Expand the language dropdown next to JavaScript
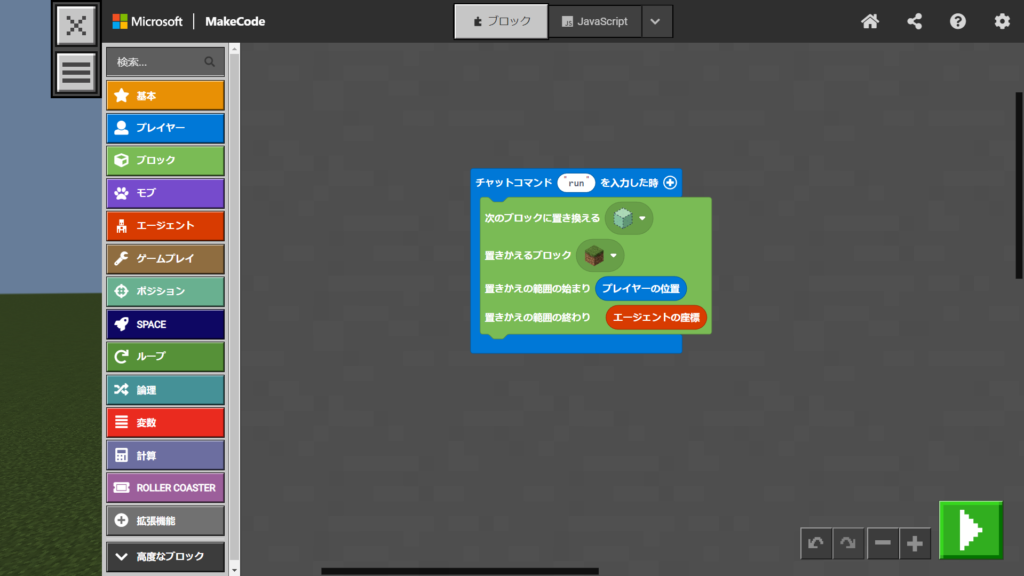Viewport: 1024px width, 576px height. 656,21
